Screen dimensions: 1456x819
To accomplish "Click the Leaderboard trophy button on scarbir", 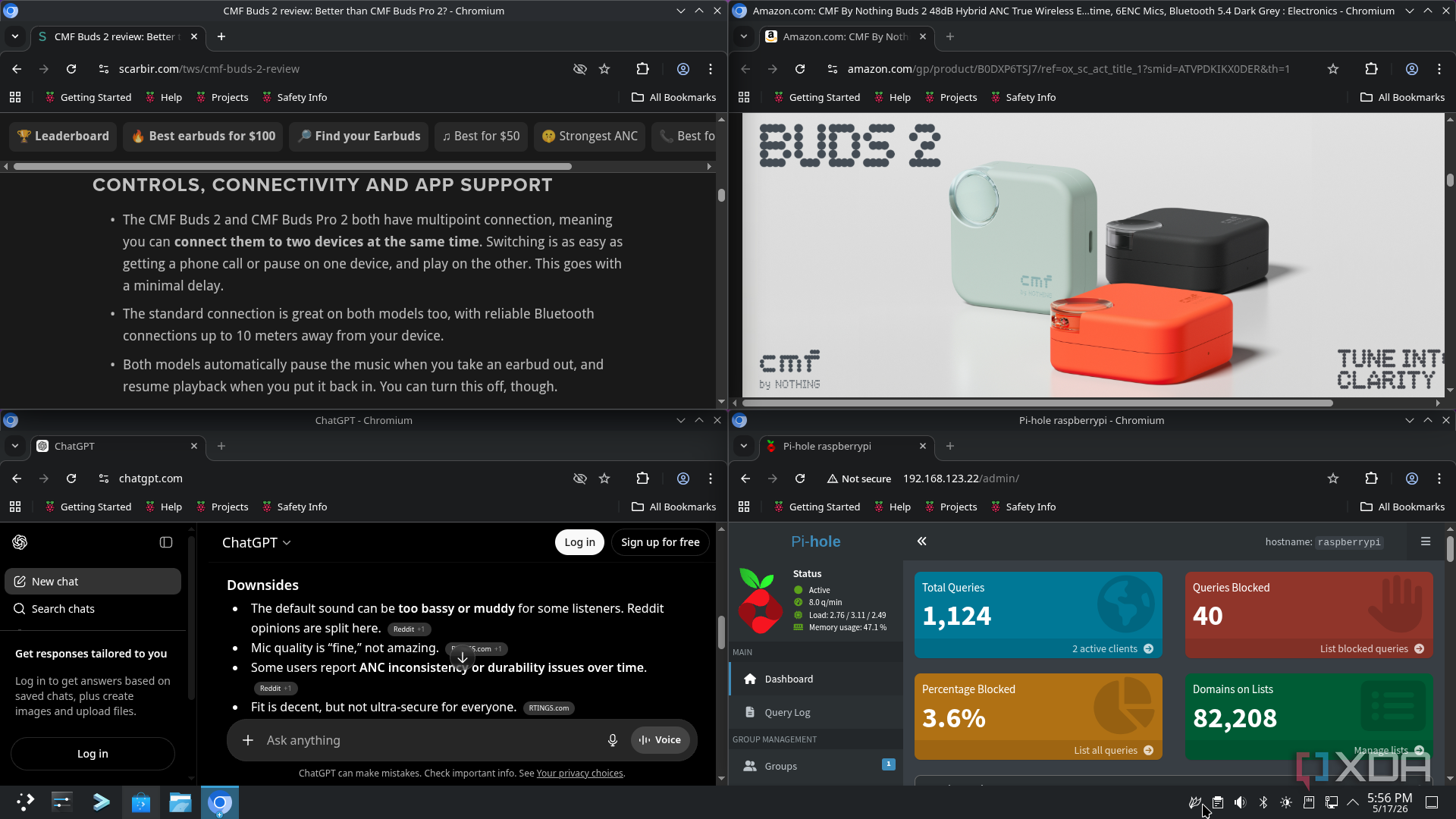I will pos(64,136).
